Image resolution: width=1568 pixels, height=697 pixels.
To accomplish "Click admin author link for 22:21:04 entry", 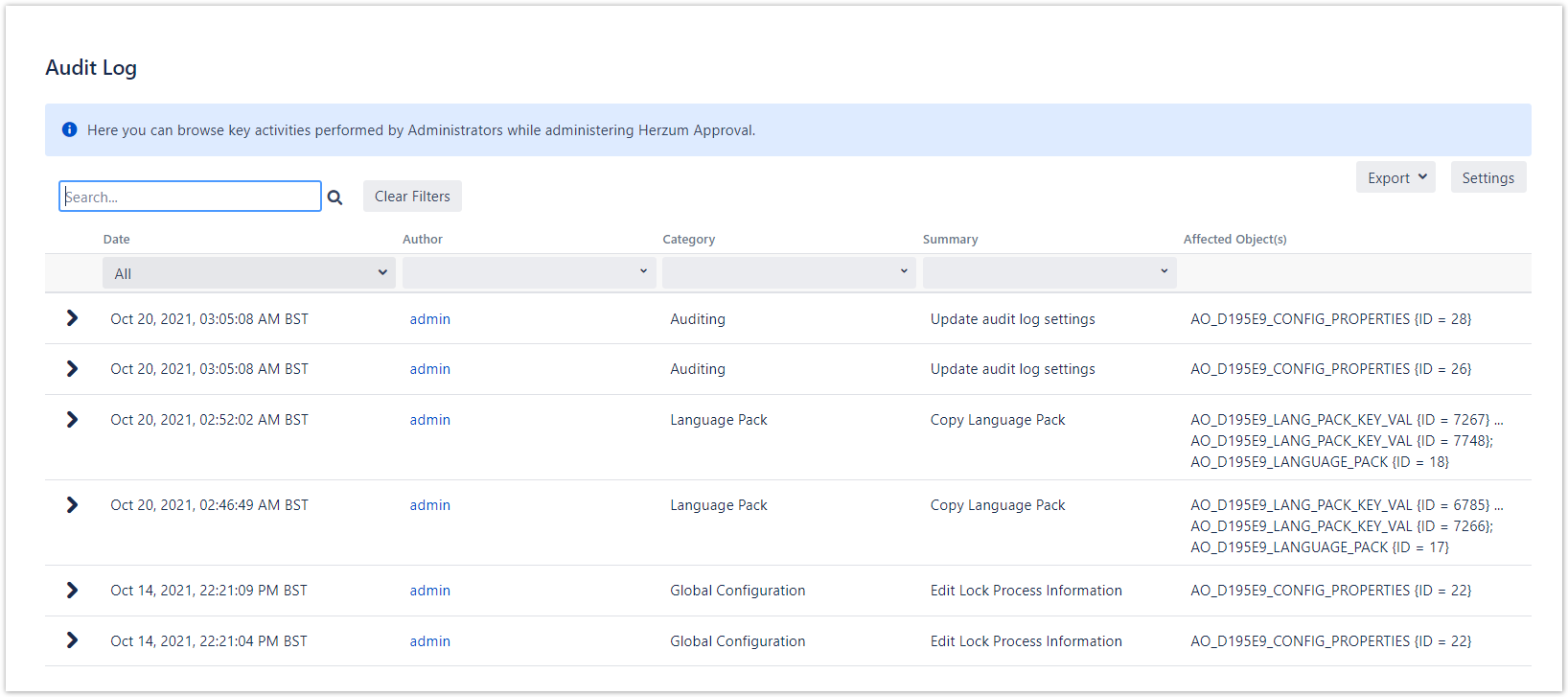I will pos(429,641).
